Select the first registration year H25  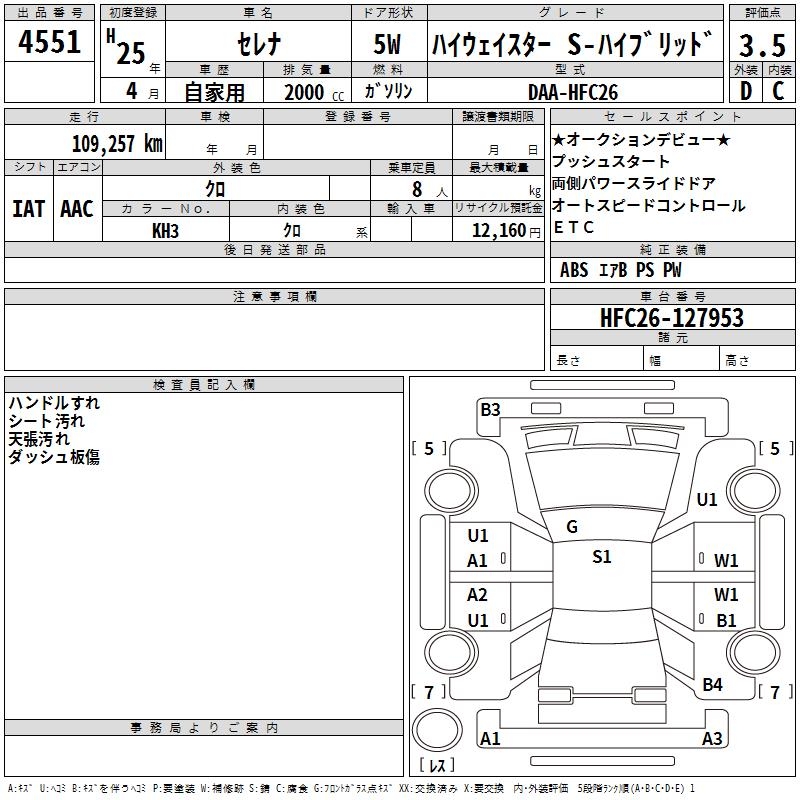(126, 47)
